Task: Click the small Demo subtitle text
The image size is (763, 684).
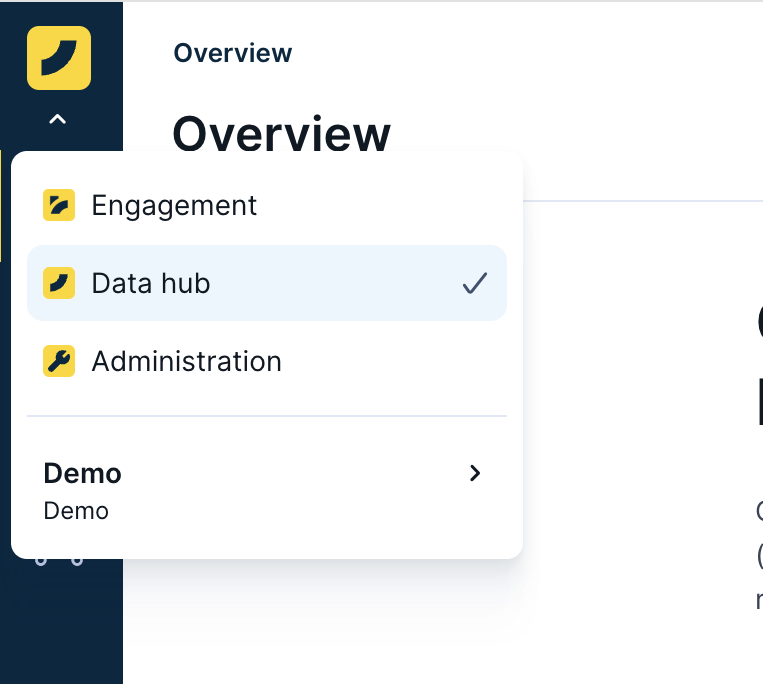Action: (76, 511)
